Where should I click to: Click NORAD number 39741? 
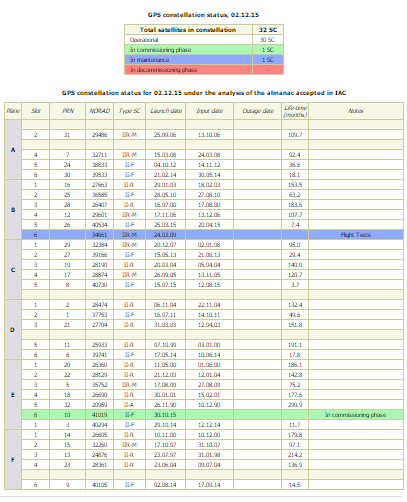[99, 355]
